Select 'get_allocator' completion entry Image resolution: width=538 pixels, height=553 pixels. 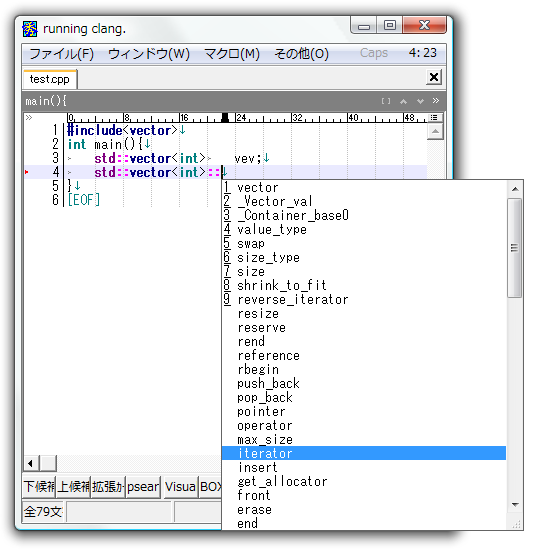(x=364, y=481)
